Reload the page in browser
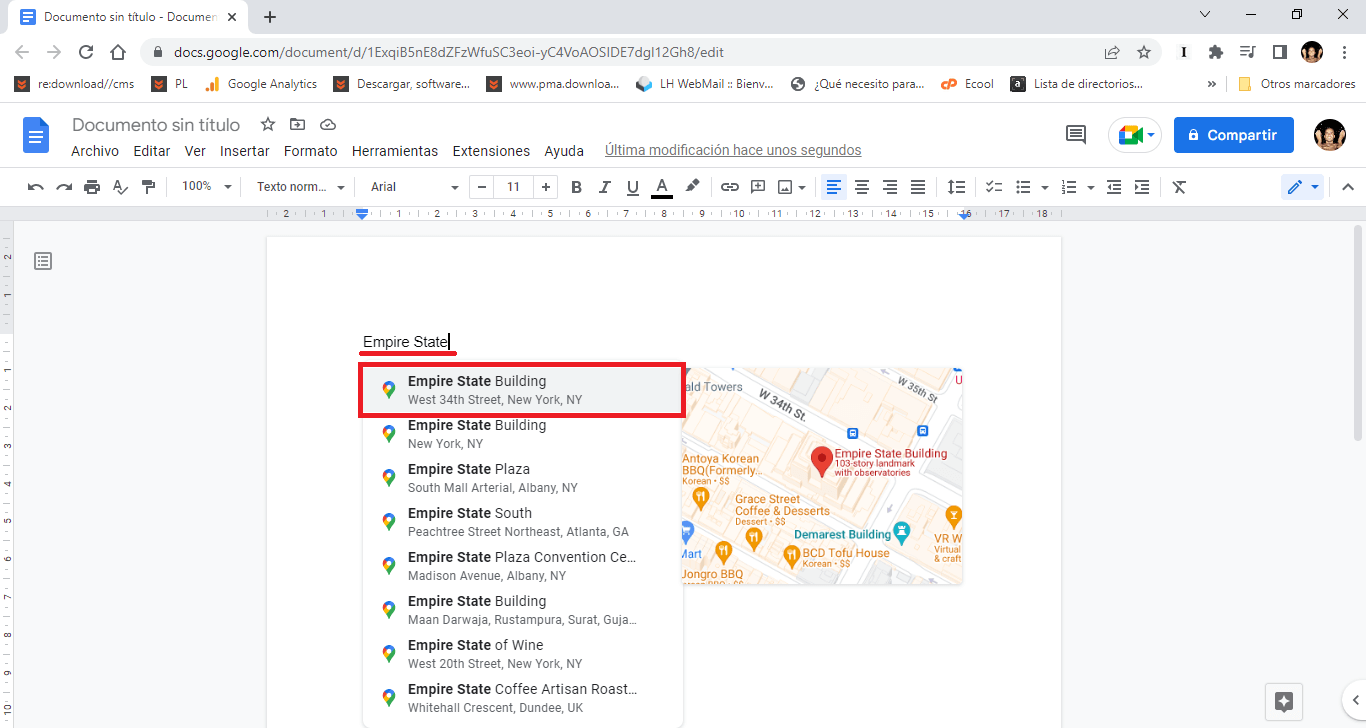The image size is (1366, 728). [86, 52]
